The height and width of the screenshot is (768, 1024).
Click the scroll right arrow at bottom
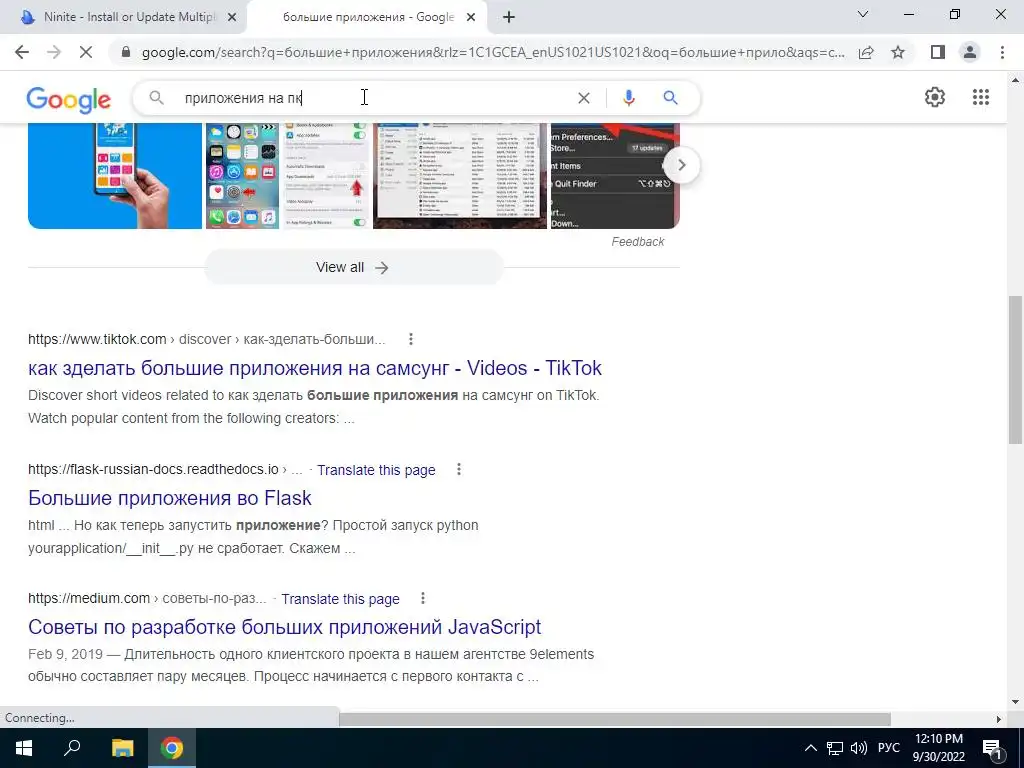point(999,719)
